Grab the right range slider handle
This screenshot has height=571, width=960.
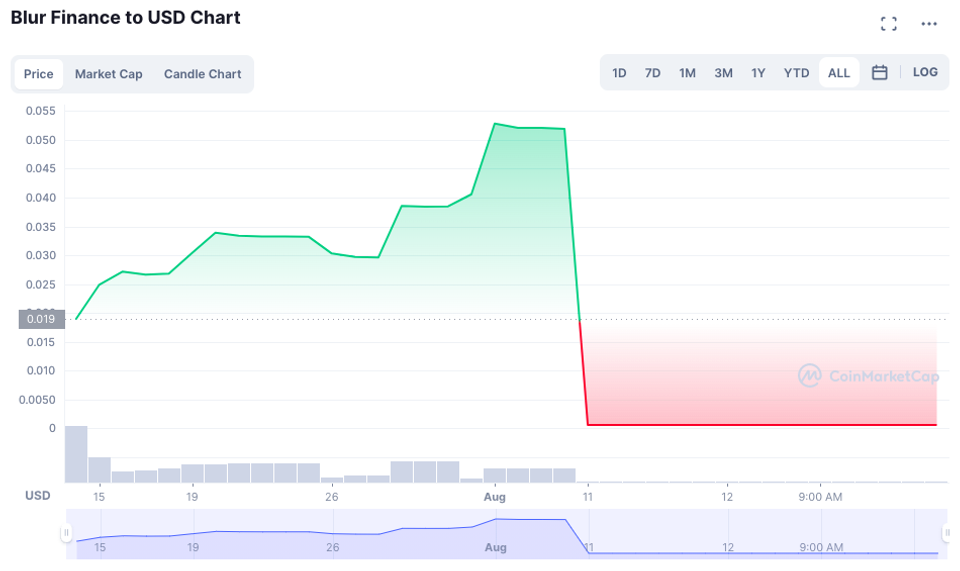pyautogui.click(x=947, y=532)
